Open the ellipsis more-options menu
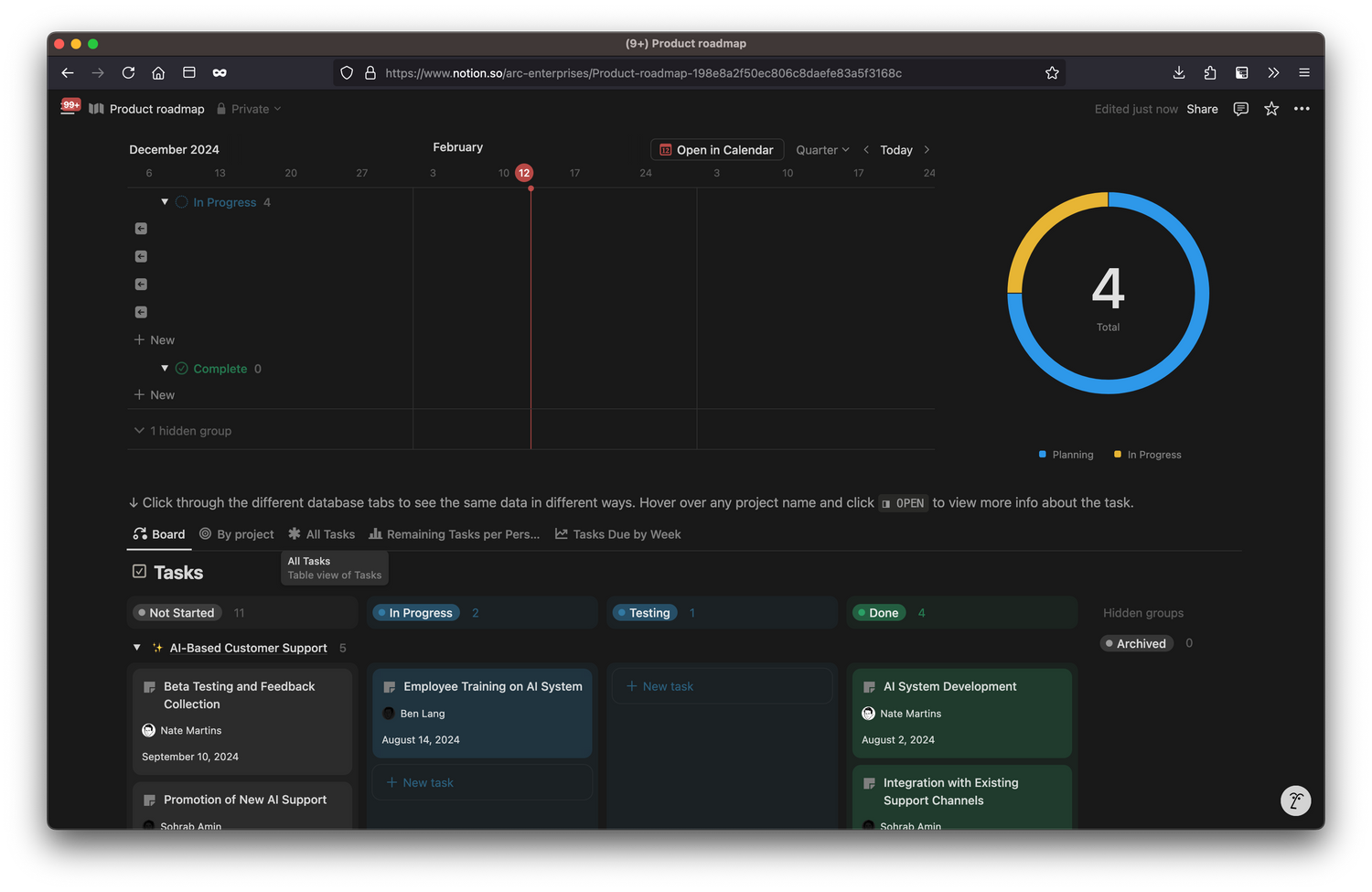1372x892 pixels. pyautogui.click(x=1302, y=109)
